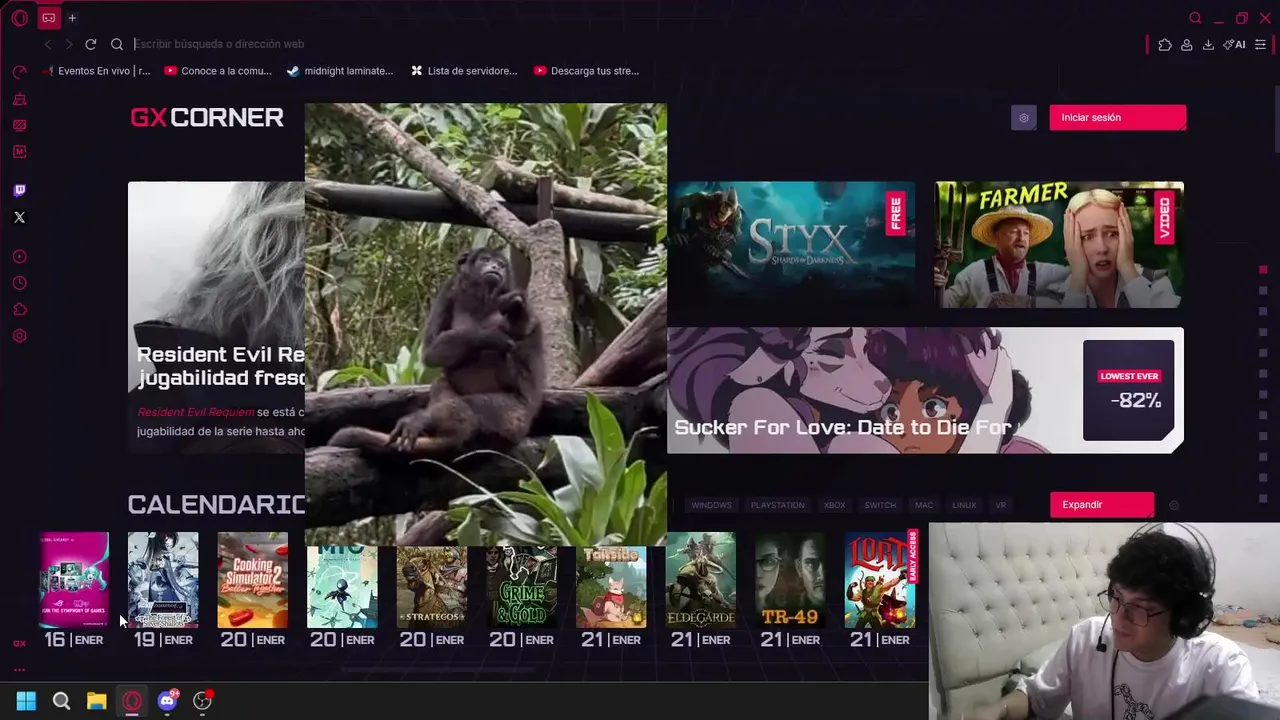Open the Windows Start menu
This screenshot has height=720, width=1280.
click(26, 701)
